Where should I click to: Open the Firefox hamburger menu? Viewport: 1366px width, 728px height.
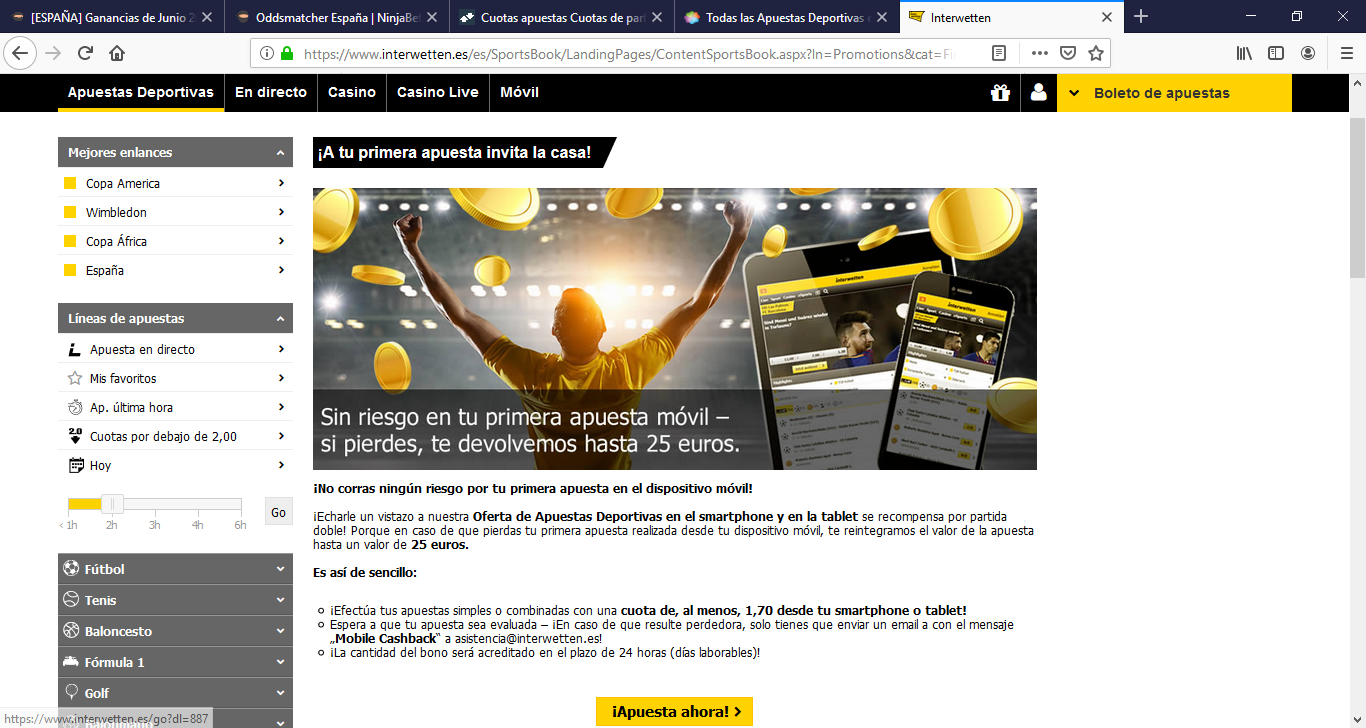(1346, 54)
